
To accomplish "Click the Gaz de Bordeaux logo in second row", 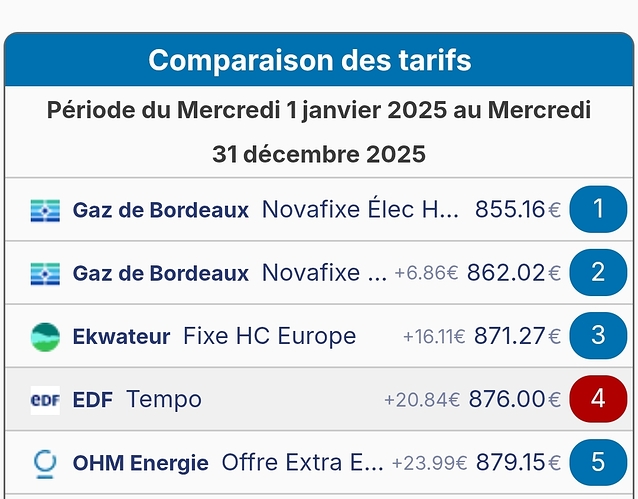I will click(45, 273).
